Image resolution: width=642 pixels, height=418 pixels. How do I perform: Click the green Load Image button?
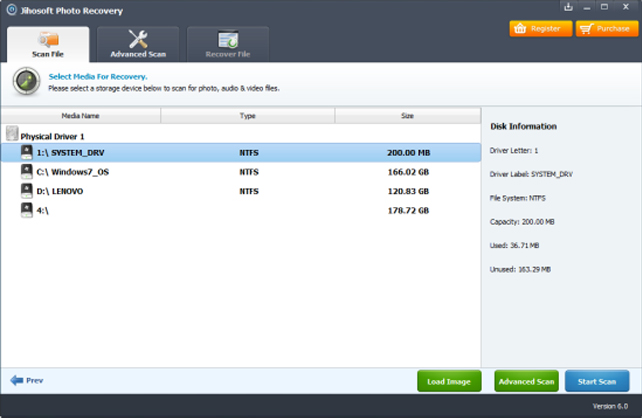coord(448,381)
